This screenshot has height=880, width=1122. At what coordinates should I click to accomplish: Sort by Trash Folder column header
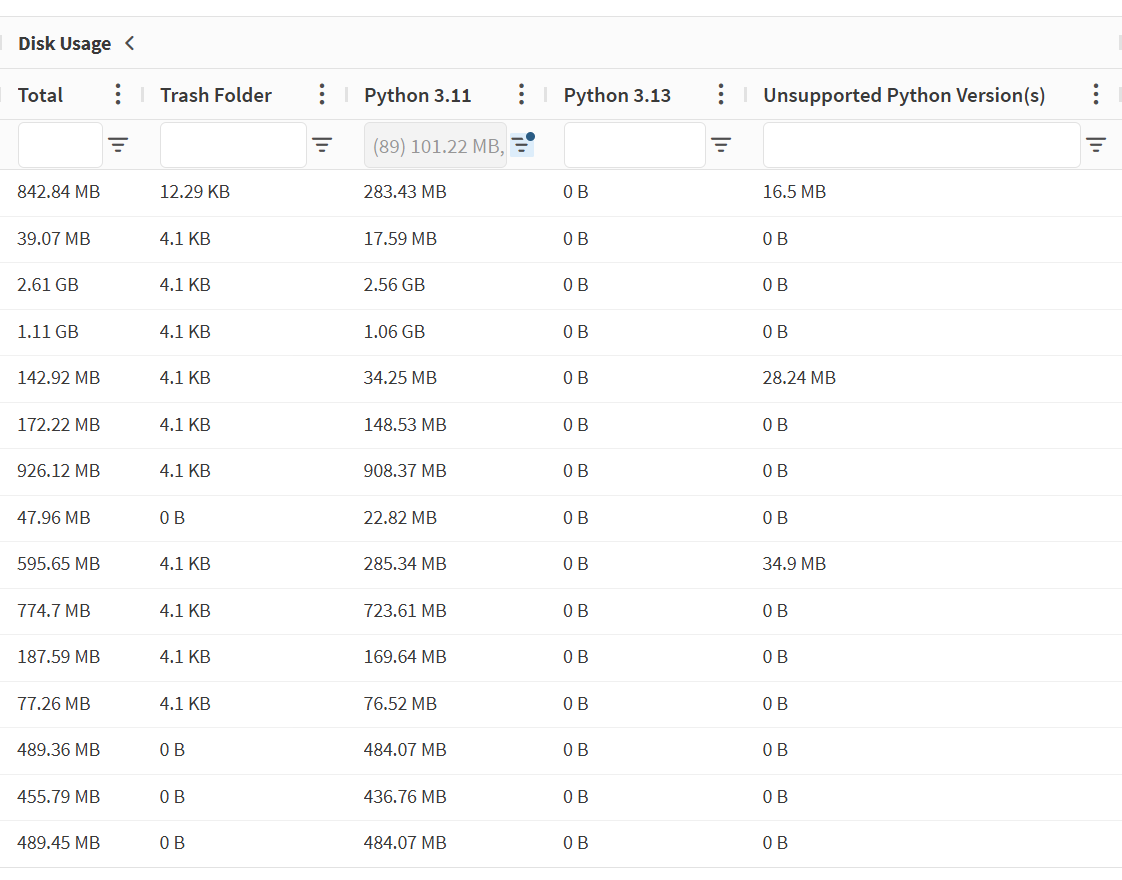215,95
